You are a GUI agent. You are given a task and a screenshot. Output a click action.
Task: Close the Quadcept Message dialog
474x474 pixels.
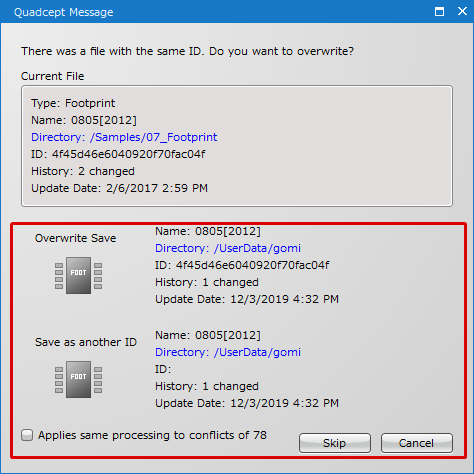coord(462,12)
